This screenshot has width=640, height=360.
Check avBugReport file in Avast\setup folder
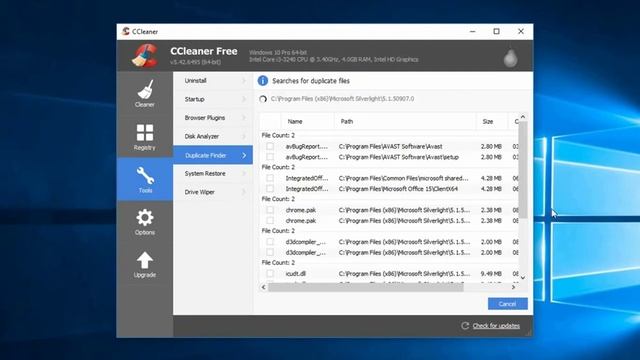pyautogui.click(x=270, y=157)
